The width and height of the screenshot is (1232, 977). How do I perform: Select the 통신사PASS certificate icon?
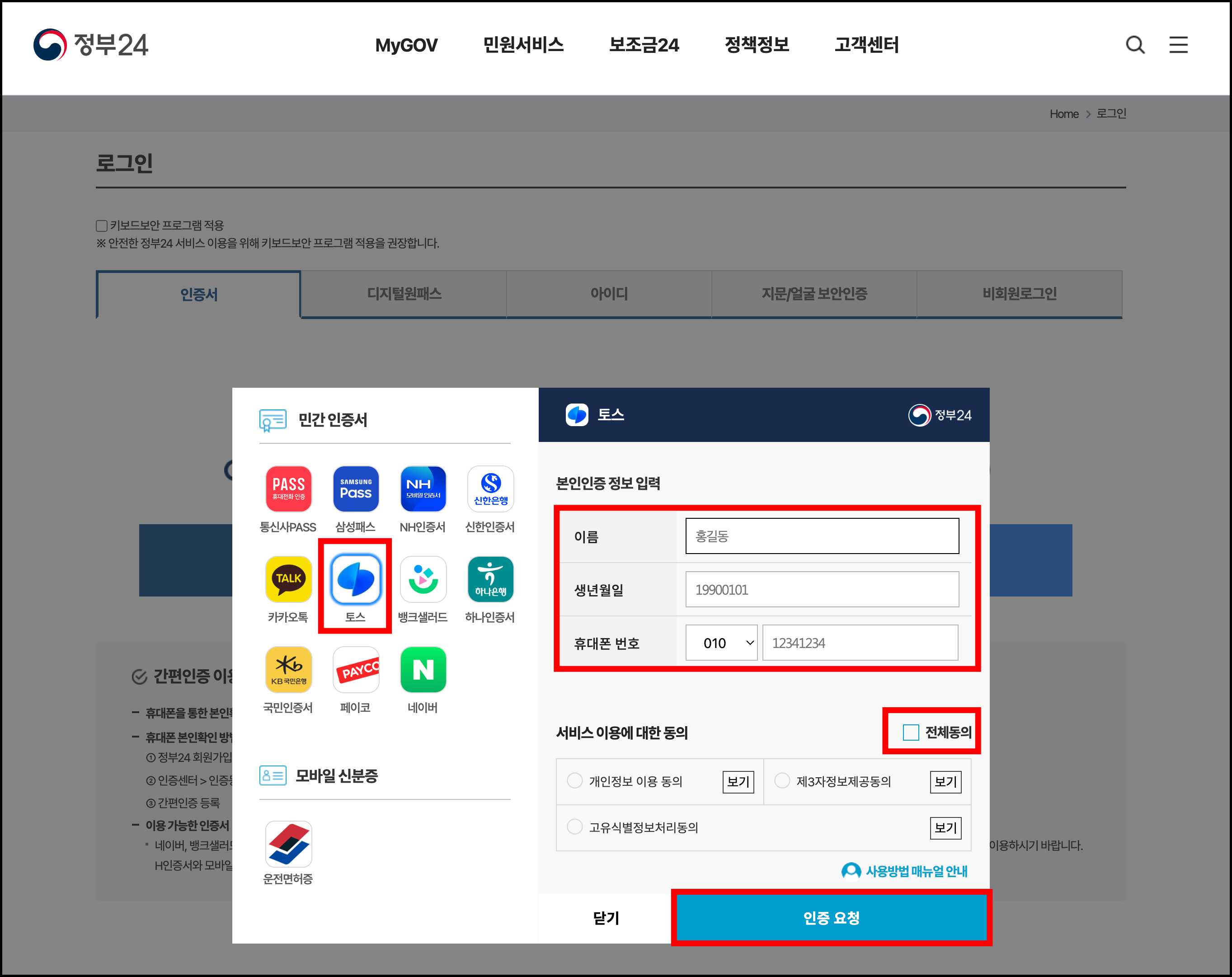point(289,489)
